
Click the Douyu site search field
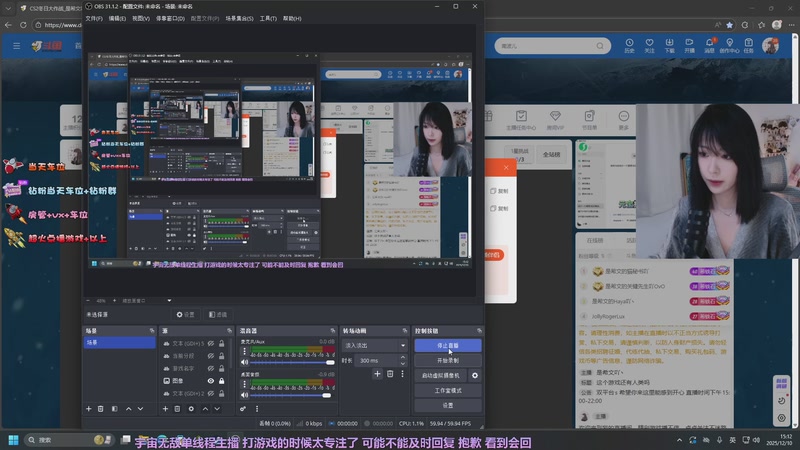pos(553,46)
